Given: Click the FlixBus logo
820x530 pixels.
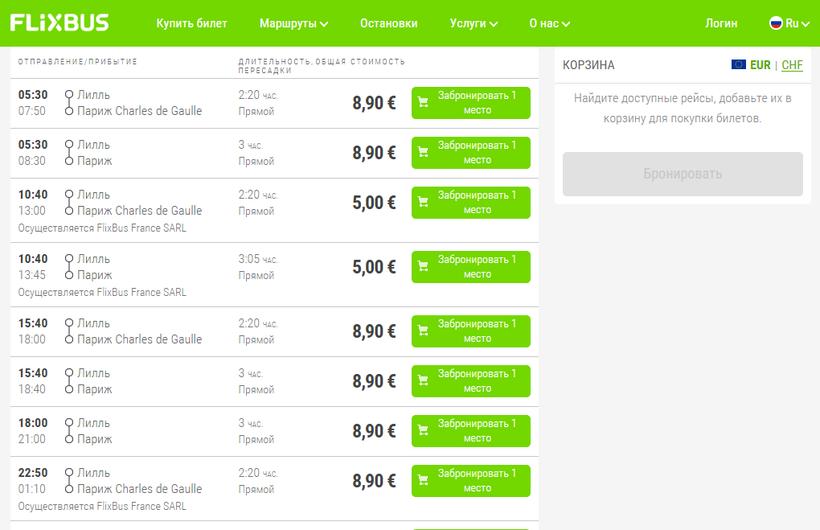Looking at the screenshot, I should tap(60, 23).
